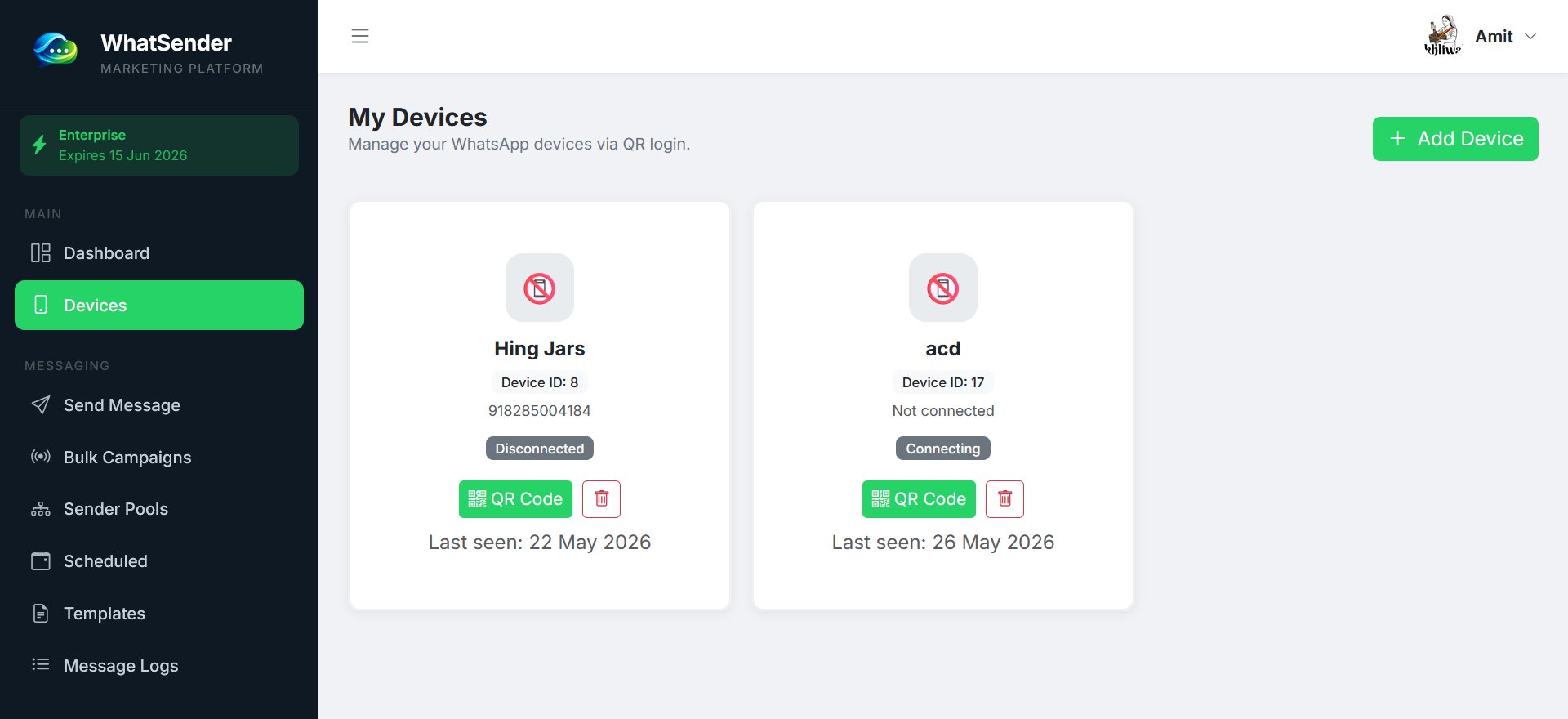Click the Scheduled calendar icon
The image size is (1568, 719).
(x=41, y=561)
